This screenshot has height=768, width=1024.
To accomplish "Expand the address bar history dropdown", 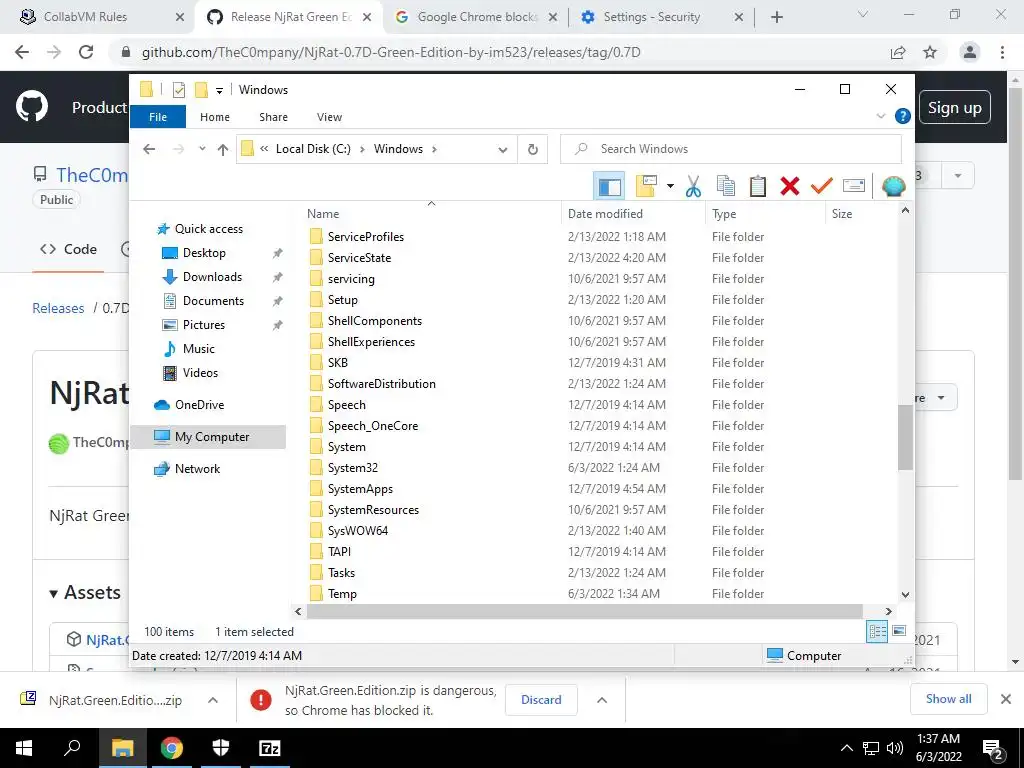I will click(x=503, y=150).
